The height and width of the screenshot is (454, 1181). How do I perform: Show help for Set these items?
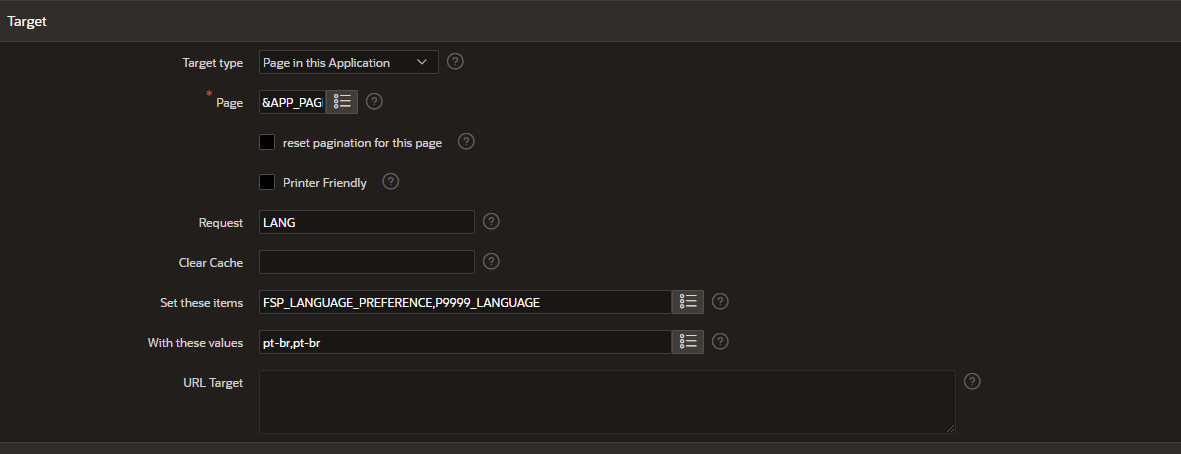(x=720, y=302)
